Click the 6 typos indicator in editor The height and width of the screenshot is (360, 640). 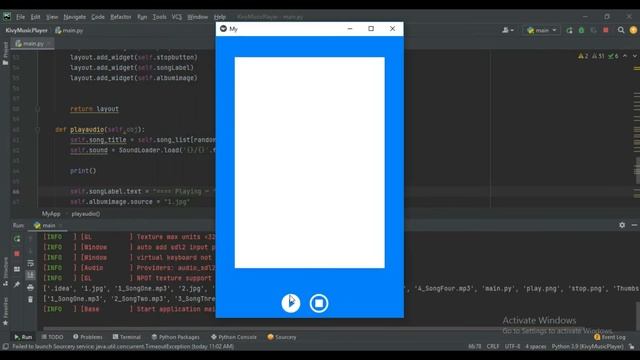point(613,56)
